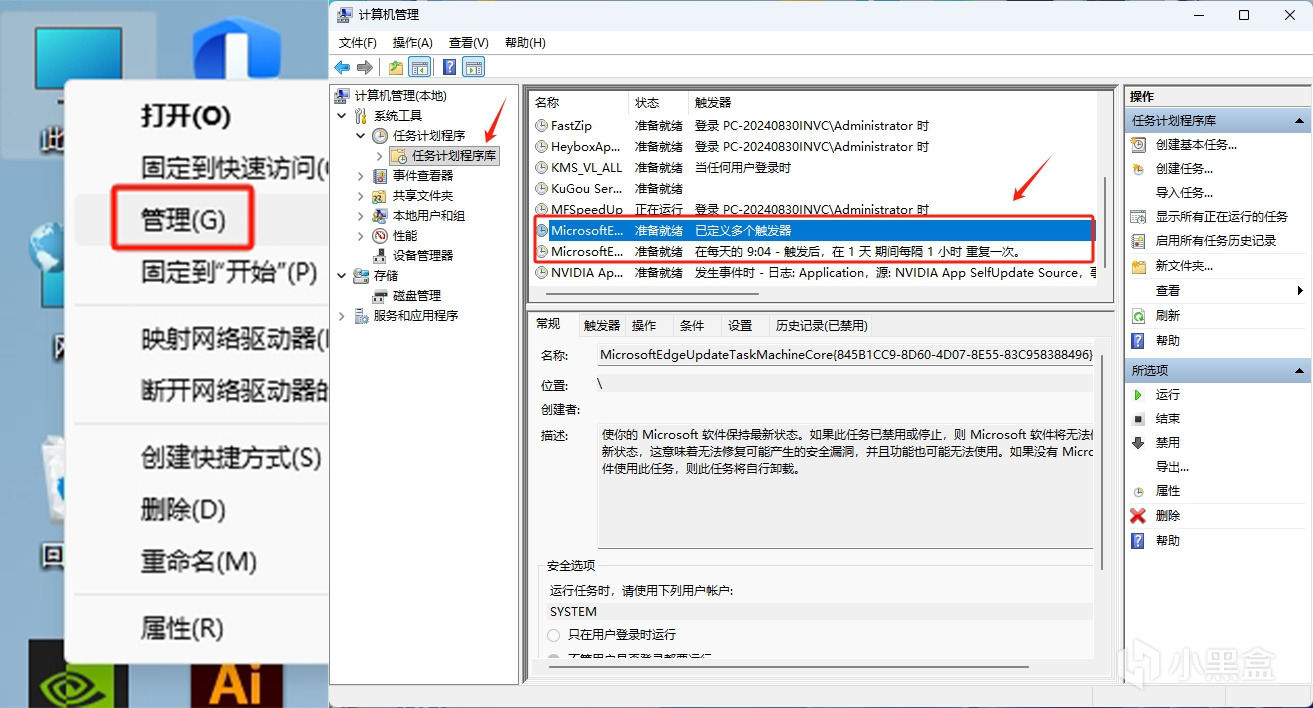Switch to the 历史记录(已禁用) tab
Screen dimensions: 1313x708
[821, 325]
